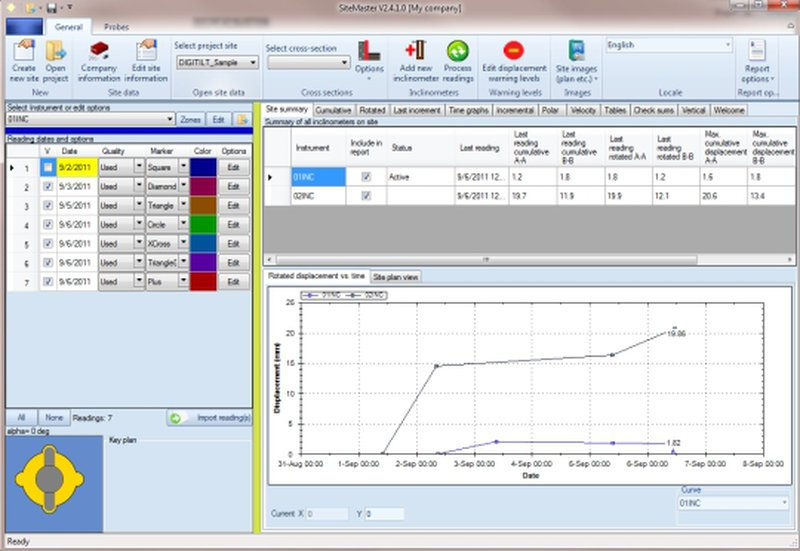Open the Polar tab
Image resolution: width=800 pixels, height=551 pixels.
click(x=550, y=110)
